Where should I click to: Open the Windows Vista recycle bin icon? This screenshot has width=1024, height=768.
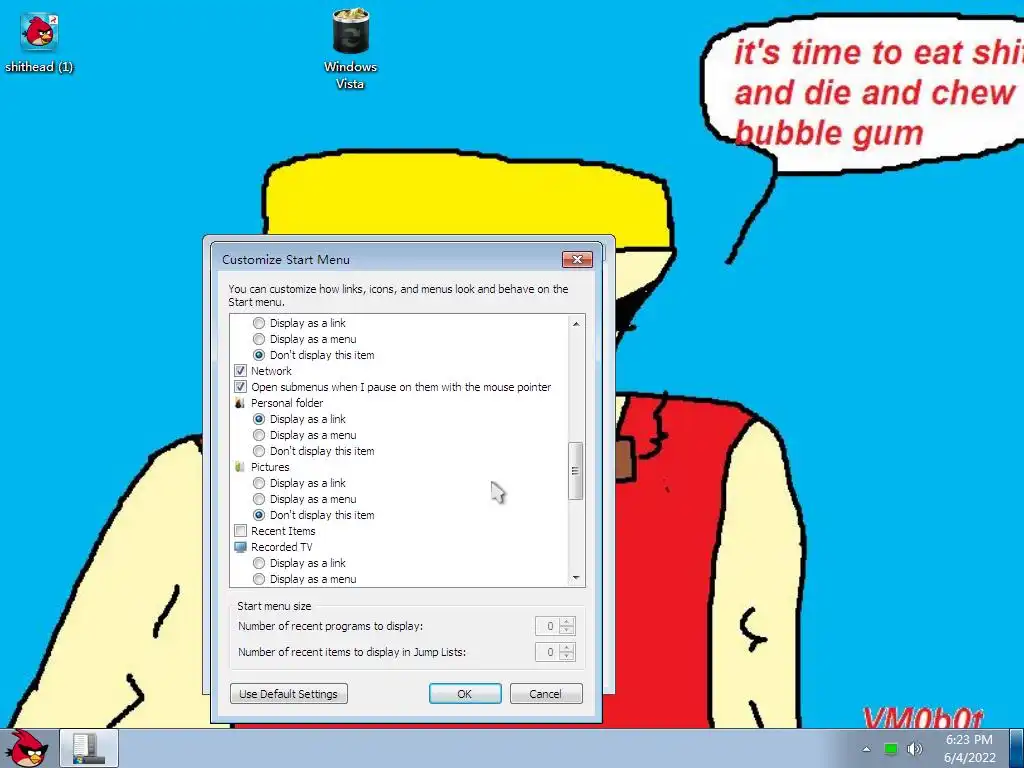[351, 49]
